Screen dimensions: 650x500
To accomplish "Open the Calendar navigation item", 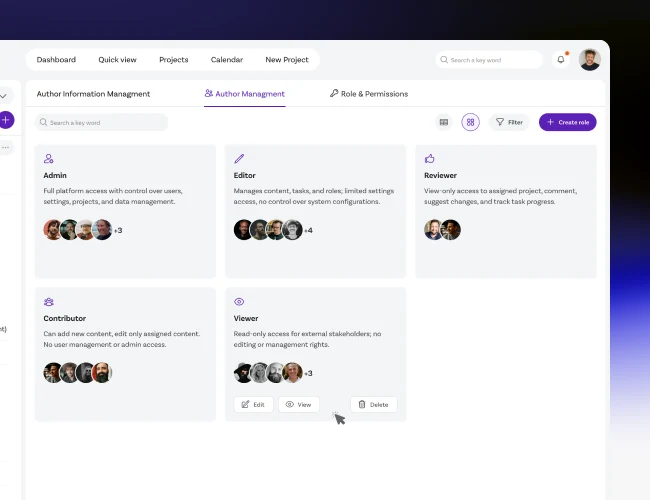I will [x=227, y=60].
